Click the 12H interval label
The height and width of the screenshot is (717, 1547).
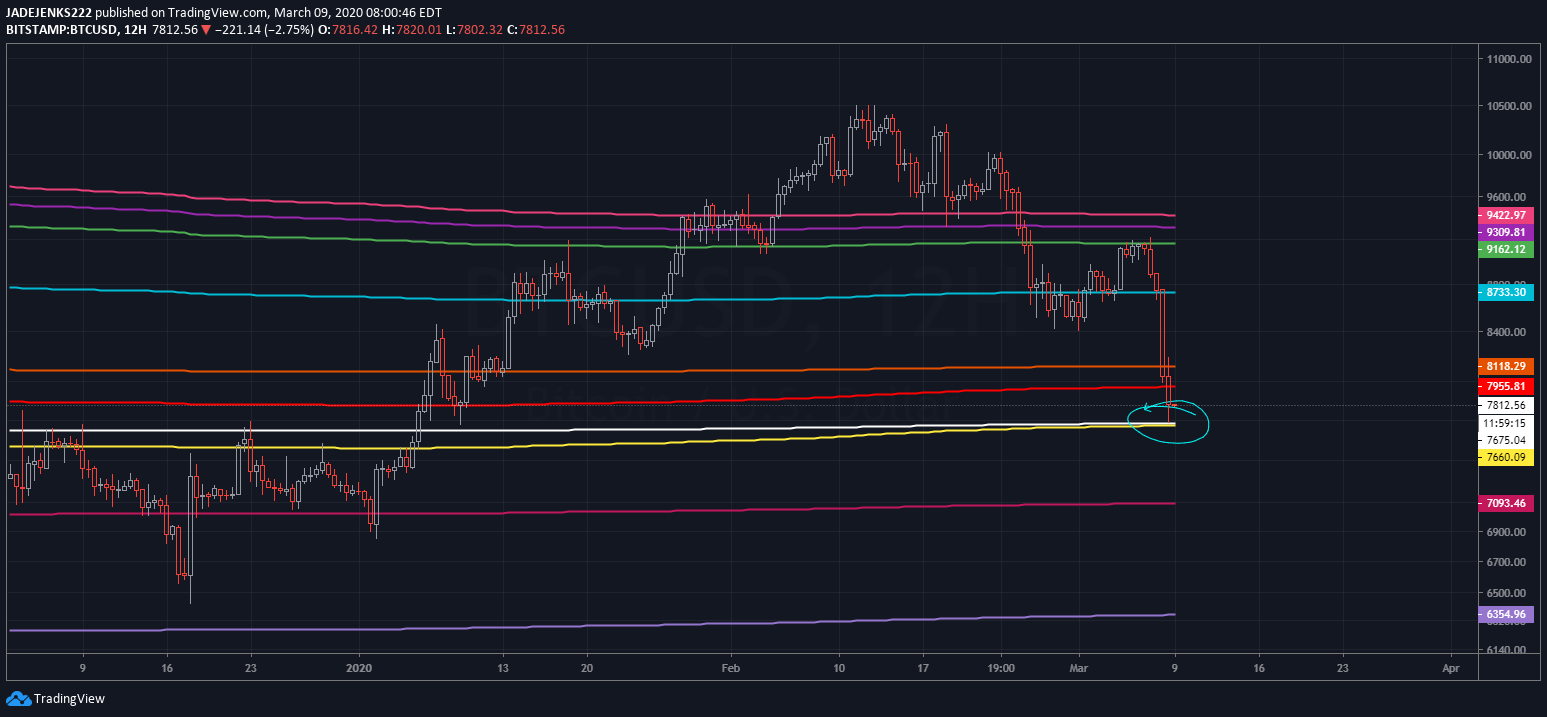coord(133,29)
